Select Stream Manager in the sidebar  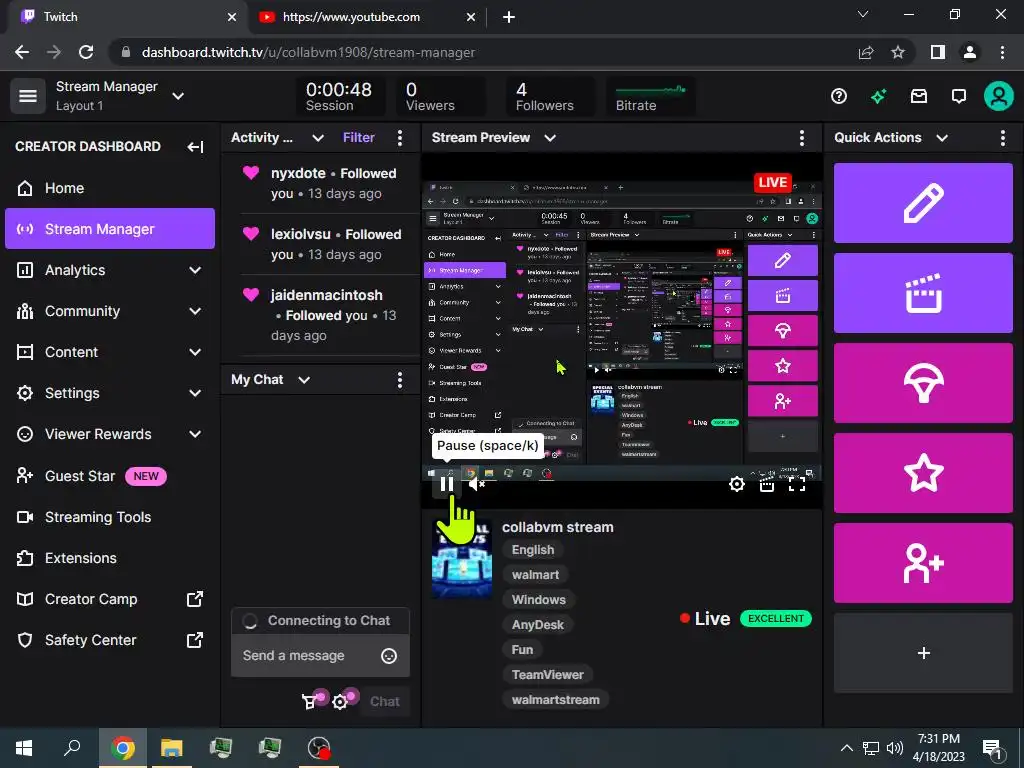coord(110,229)
